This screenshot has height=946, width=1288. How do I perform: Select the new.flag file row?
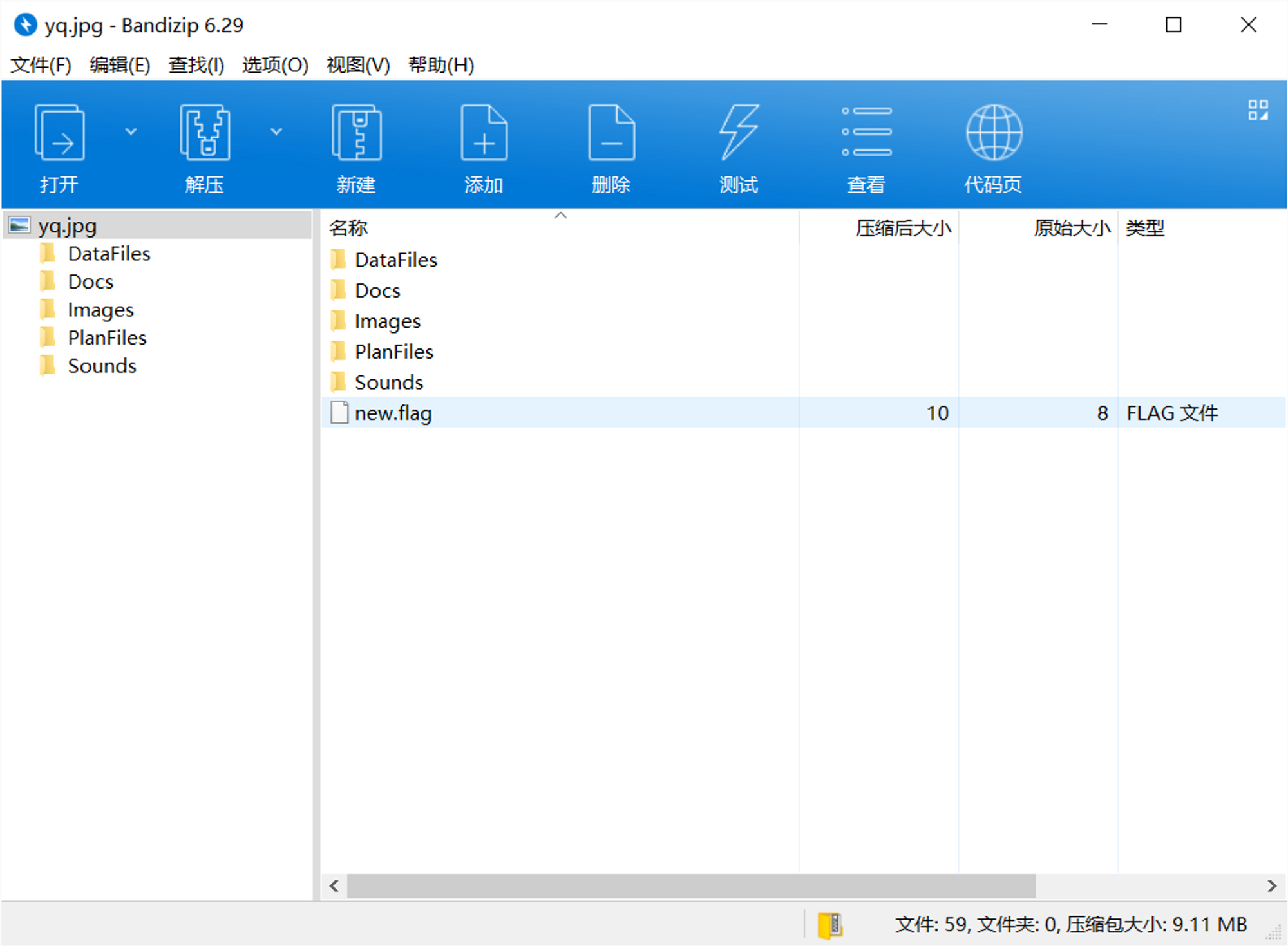pos(393,413)
